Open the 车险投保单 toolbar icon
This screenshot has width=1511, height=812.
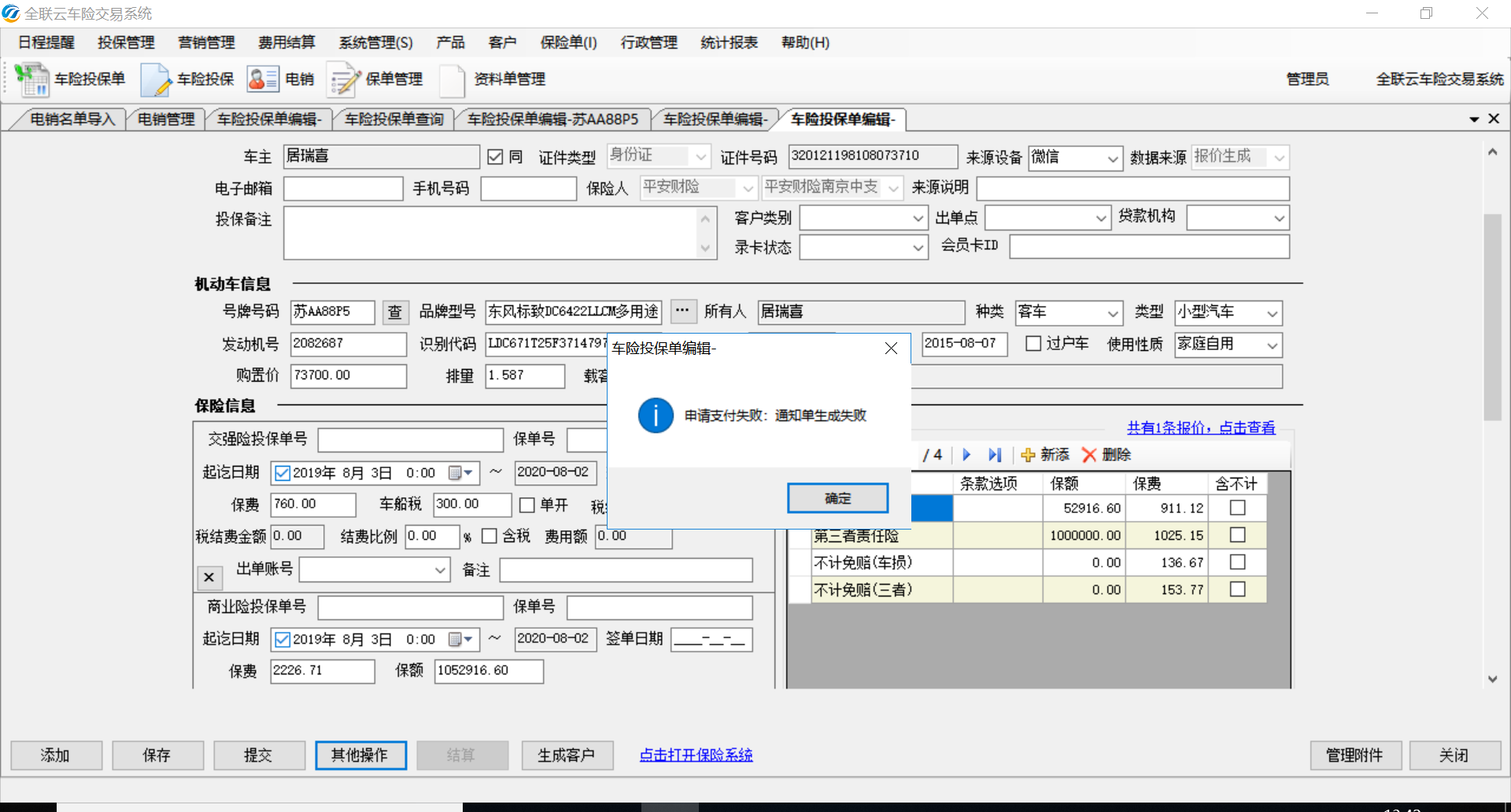coord(32,79)
